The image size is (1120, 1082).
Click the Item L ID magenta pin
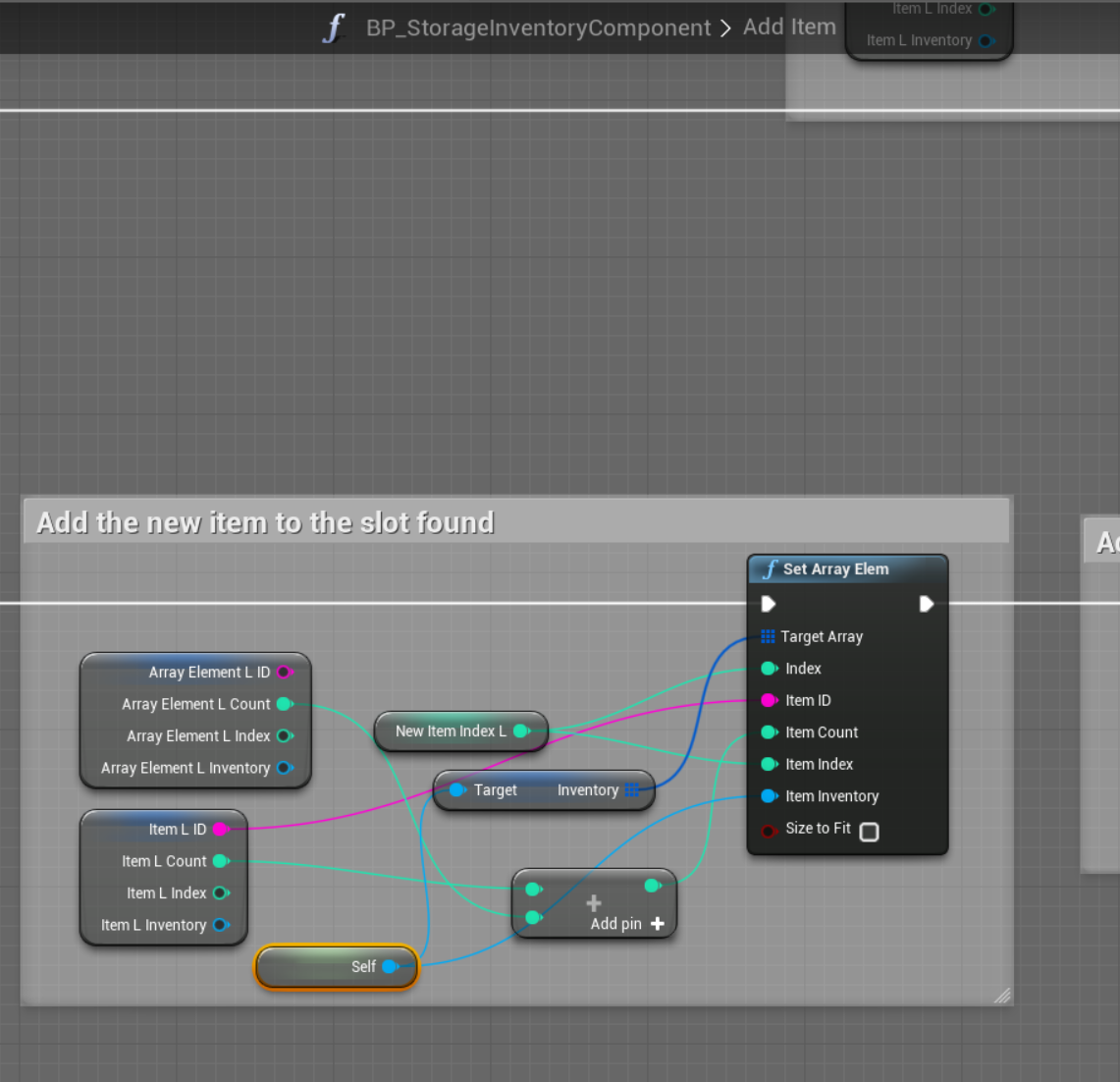tap(221, 830)
